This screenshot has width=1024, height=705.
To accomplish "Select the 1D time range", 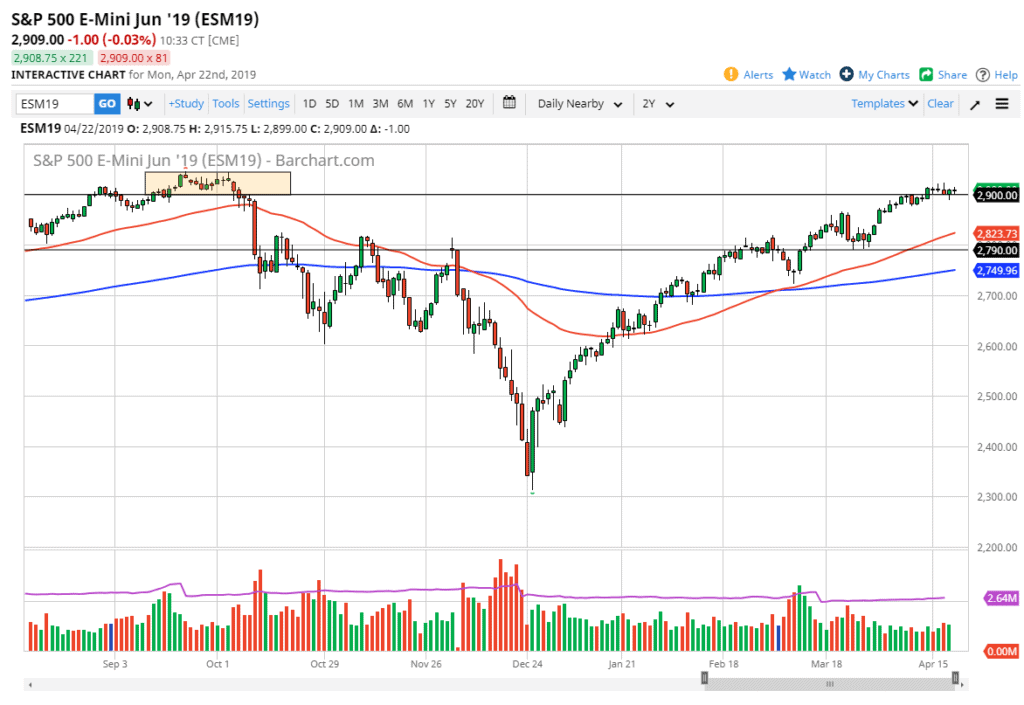I will coord(310,104).
